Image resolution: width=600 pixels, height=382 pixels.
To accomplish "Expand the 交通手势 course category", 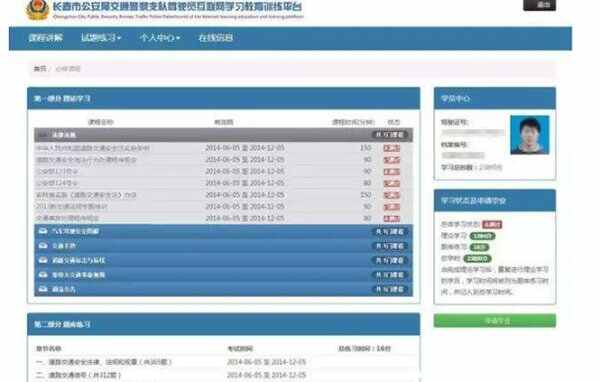I will [x=223, y=246].
